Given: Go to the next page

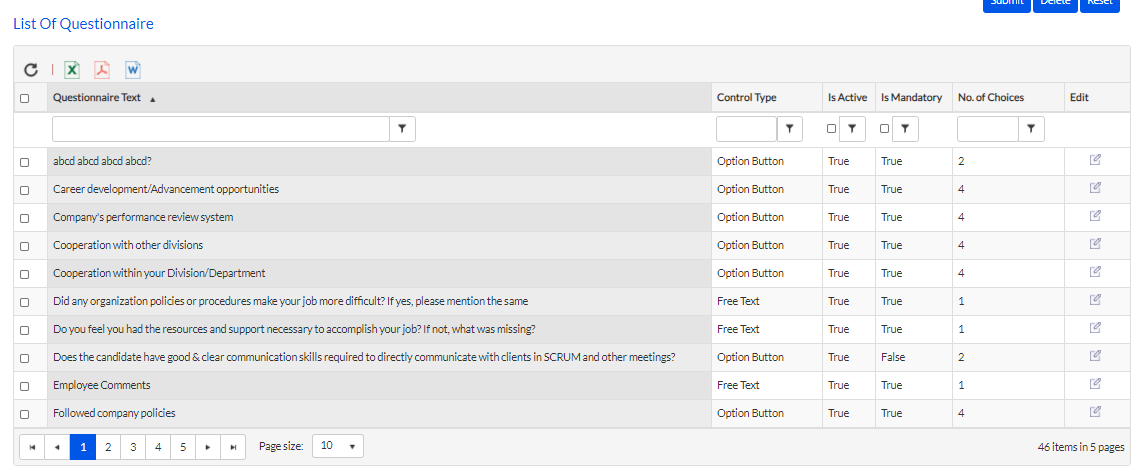Looking at the screenshot, I should pyautogui.click(x=208, y=447).
